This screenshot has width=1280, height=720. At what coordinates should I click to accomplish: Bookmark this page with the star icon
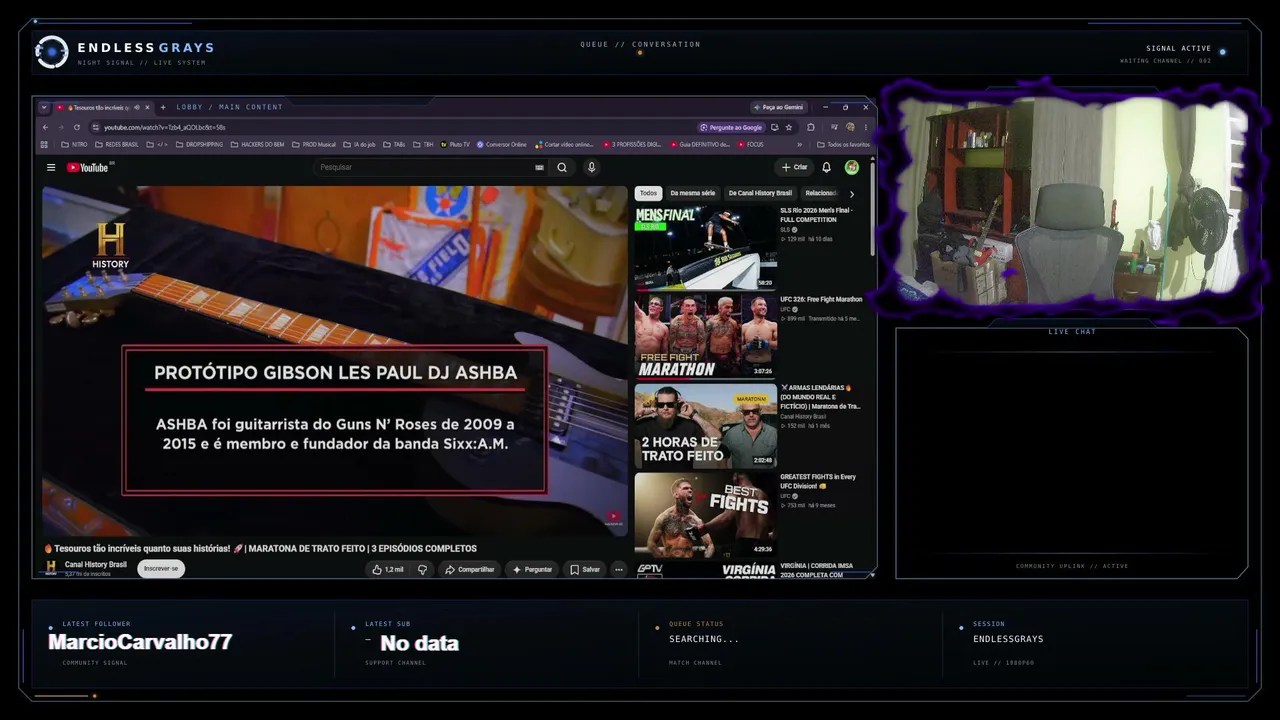(x=789, y=127)
